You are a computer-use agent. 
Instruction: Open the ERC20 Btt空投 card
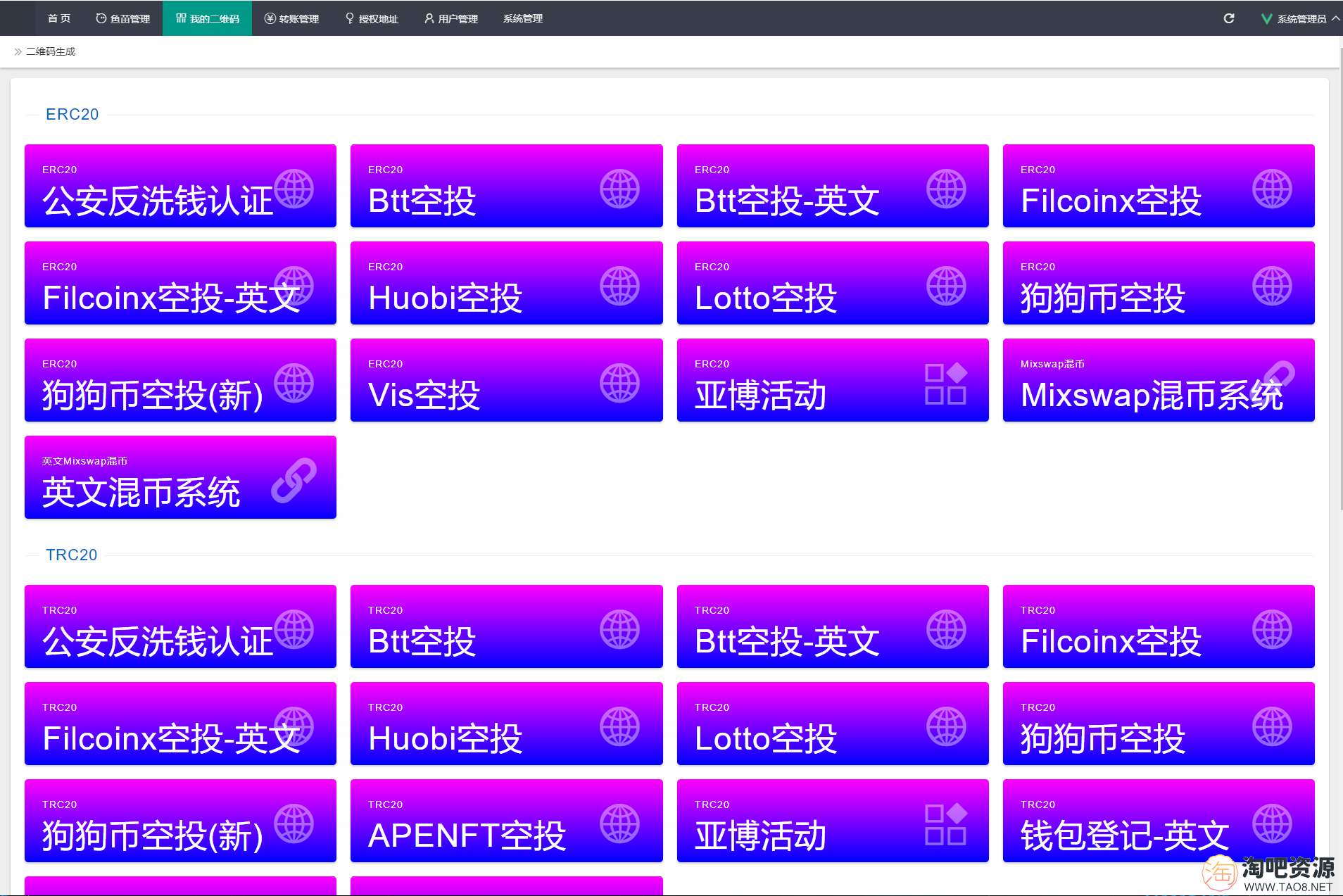click(507, 186)
